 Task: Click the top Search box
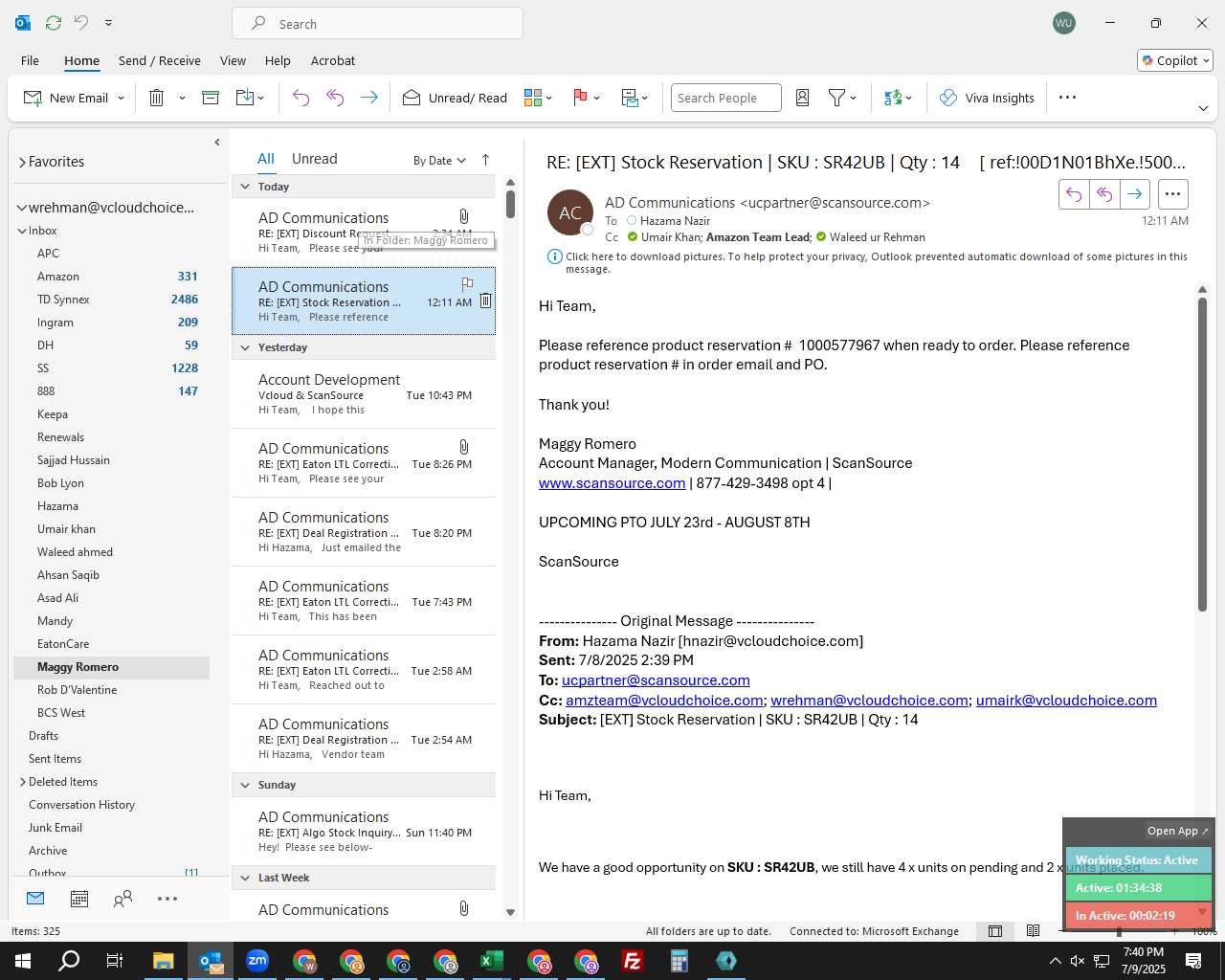[377, 24]
